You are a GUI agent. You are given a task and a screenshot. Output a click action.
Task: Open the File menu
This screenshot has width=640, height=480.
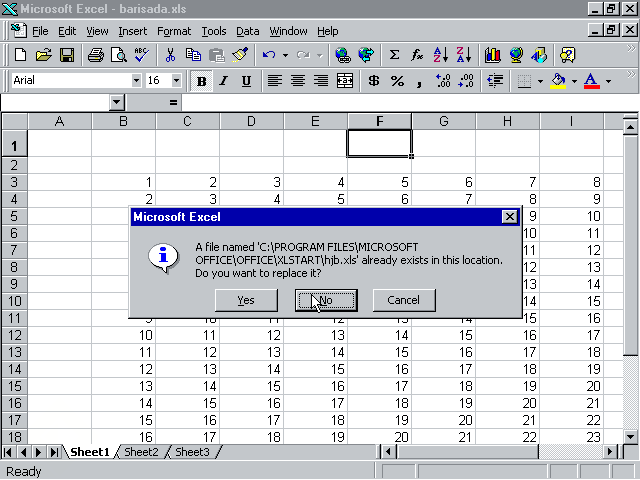40,31
